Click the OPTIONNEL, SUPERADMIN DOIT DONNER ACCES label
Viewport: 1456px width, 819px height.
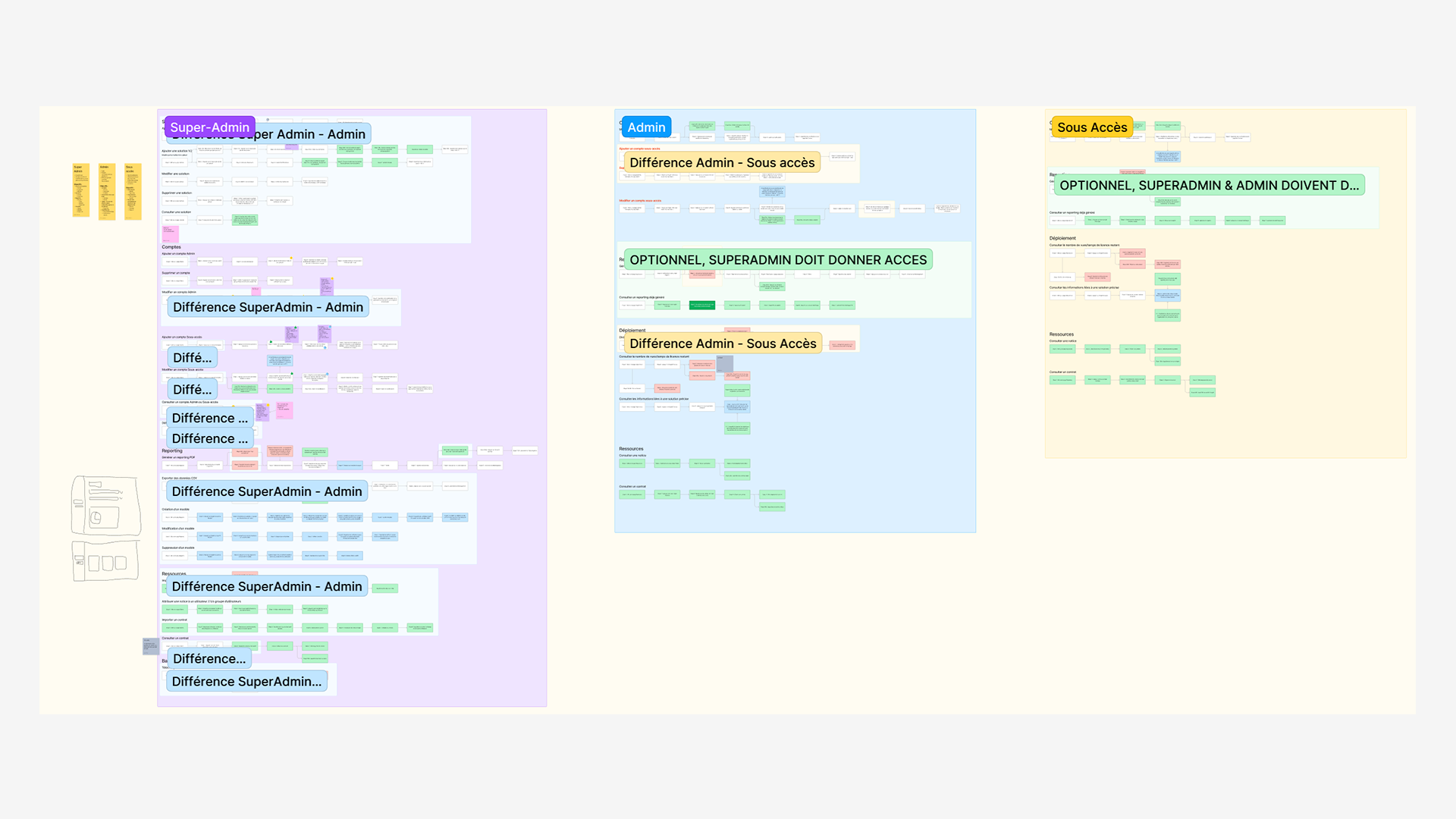(x=777, y=260)
